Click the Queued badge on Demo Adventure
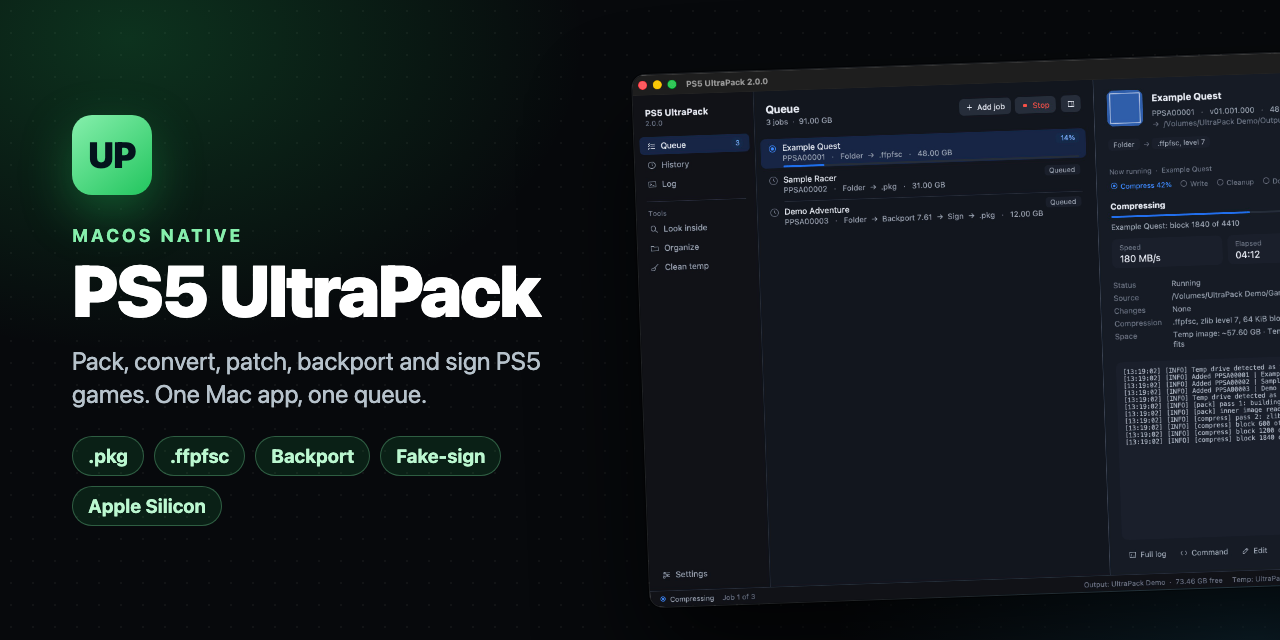The height and width of the screenshot is (640, 1280). click(x=1063, y=202)
